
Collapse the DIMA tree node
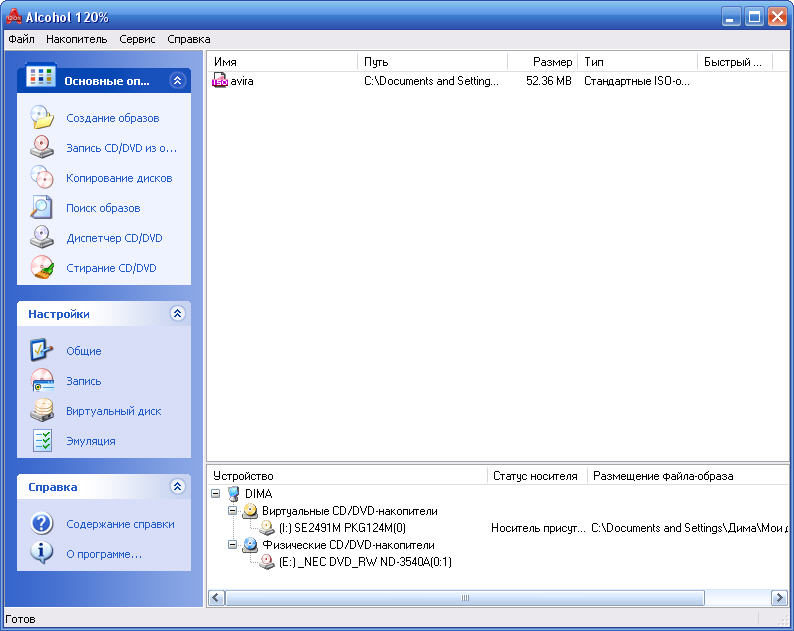tap(216, 493)
